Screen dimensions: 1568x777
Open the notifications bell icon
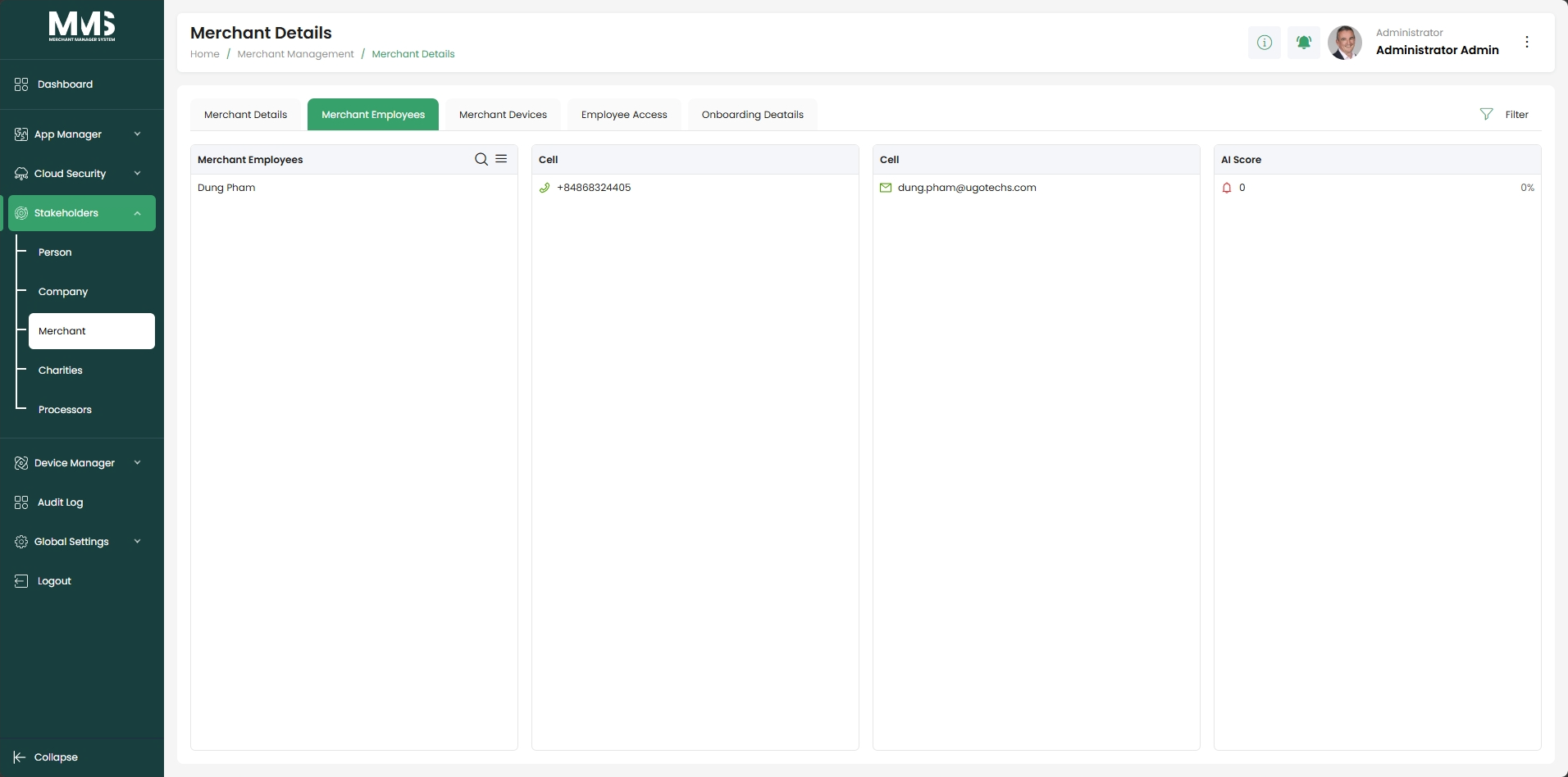1304,42
